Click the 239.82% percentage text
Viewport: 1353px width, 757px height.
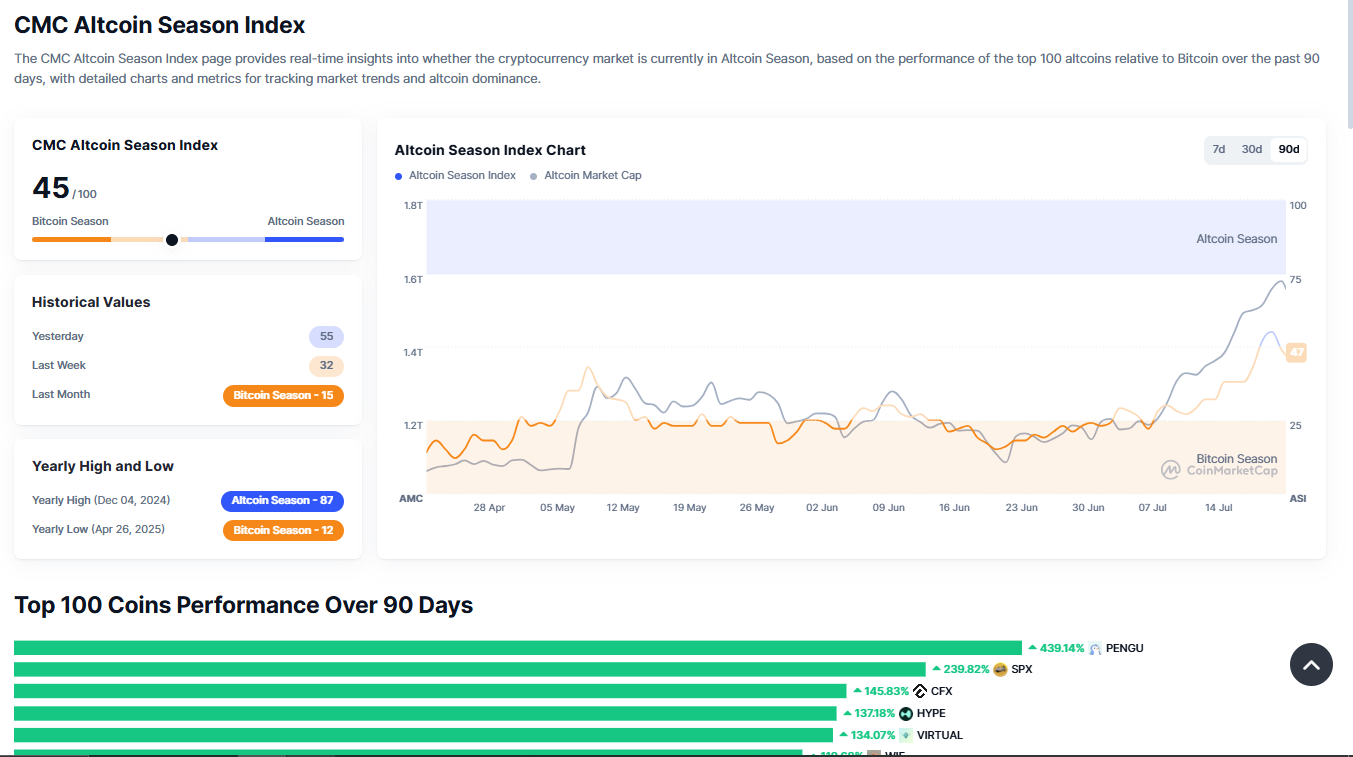click(x=966, y=670)
